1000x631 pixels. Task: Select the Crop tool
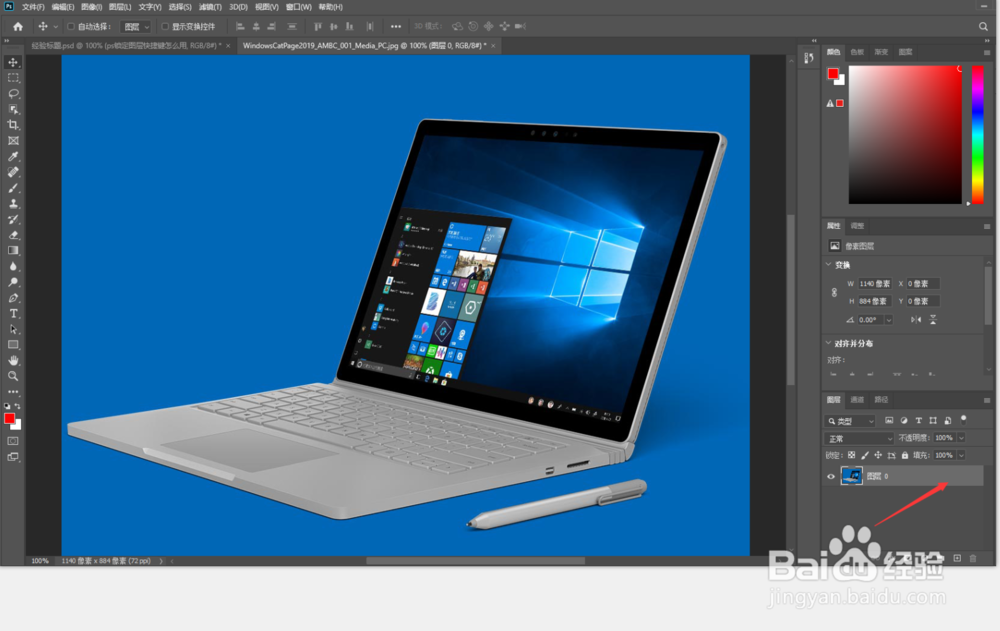point(13,125)
